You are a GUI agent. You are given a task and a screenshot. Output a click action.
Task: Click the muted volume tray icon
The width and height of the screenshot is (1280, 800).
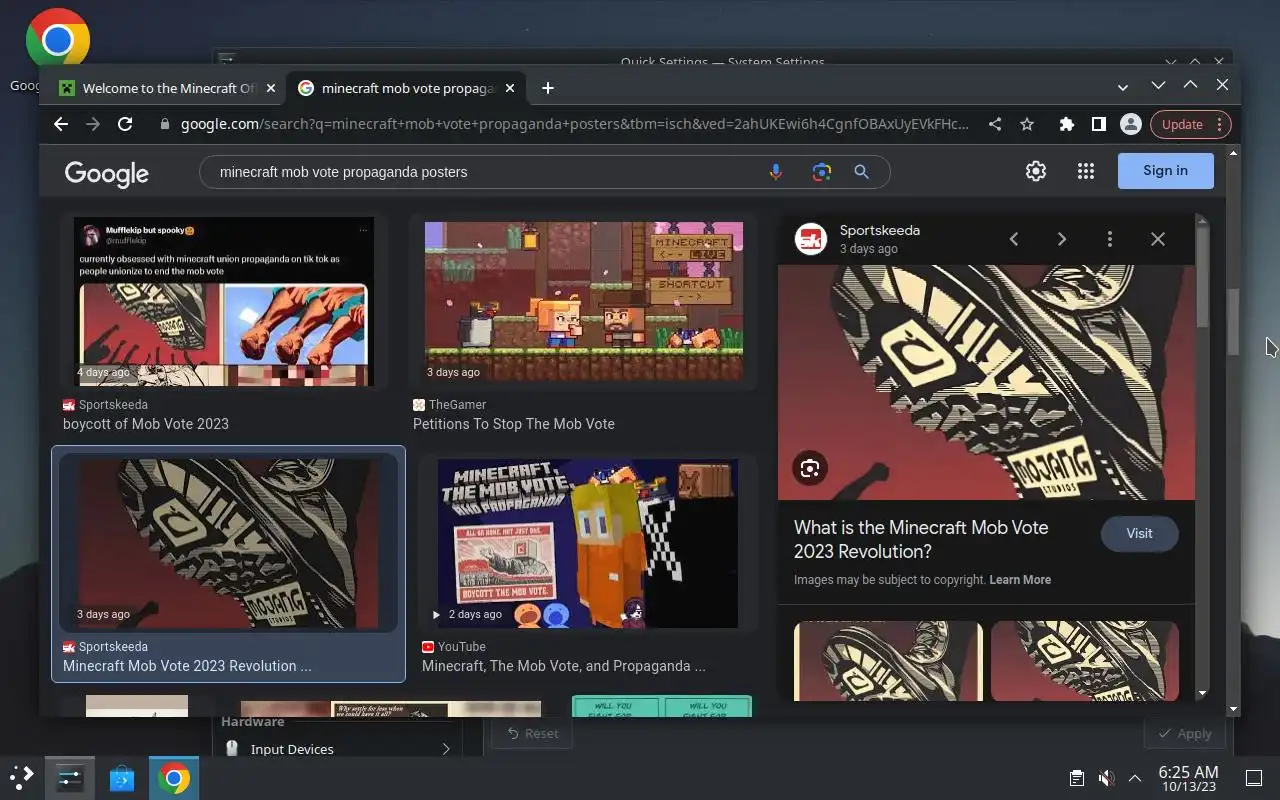coord(1106,778)
